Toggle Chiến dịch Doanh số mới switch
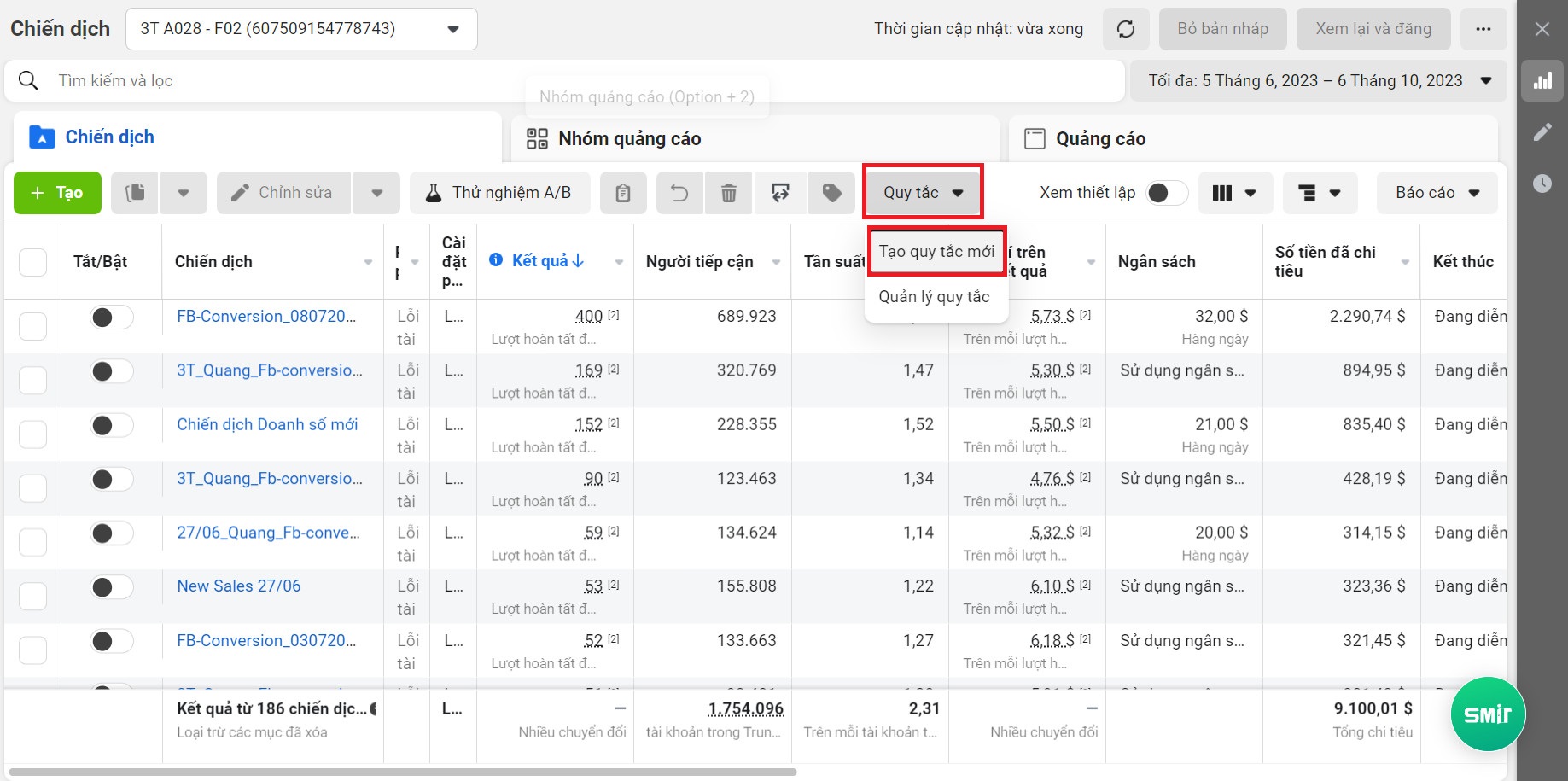The height and width of the screenshot is (781, 1568). coord(112,426)
